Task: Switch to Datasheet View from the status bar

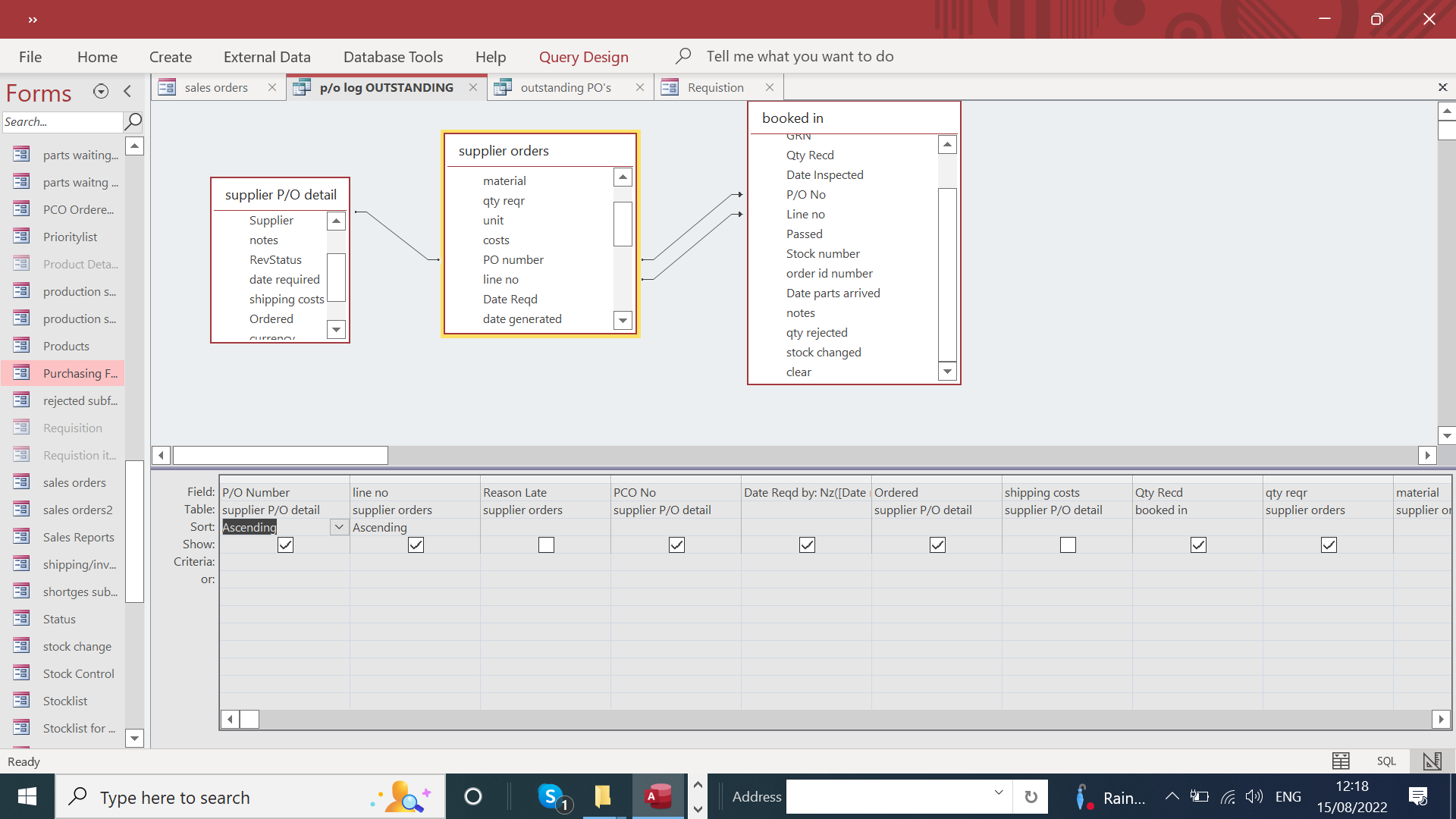Action: pos(1341,761)
